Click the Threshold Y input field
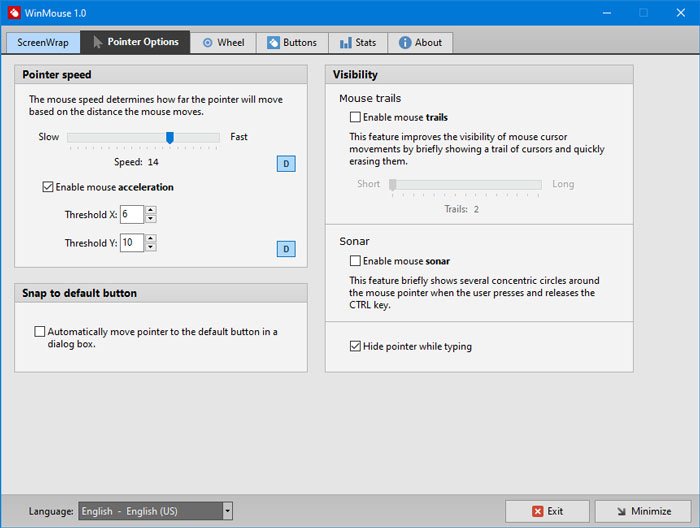 click(x=132, y=242)
